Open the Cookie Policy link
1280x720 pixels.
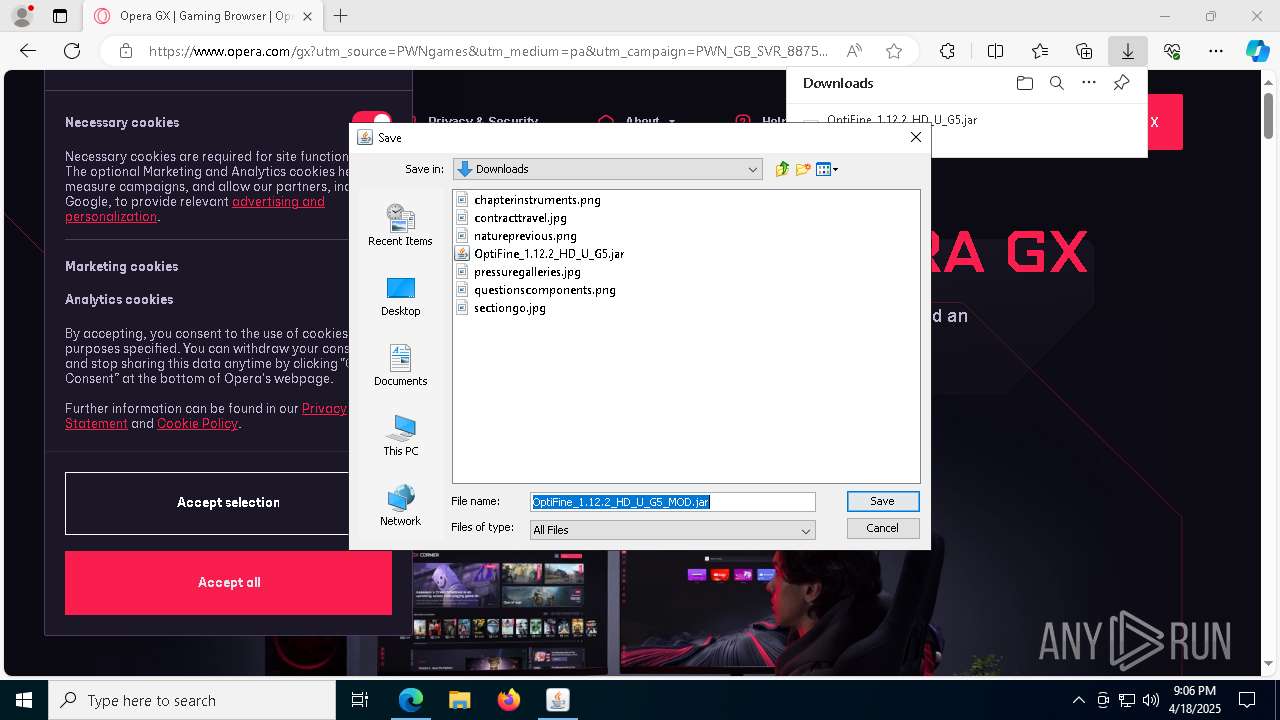click(x=197, y=424)
